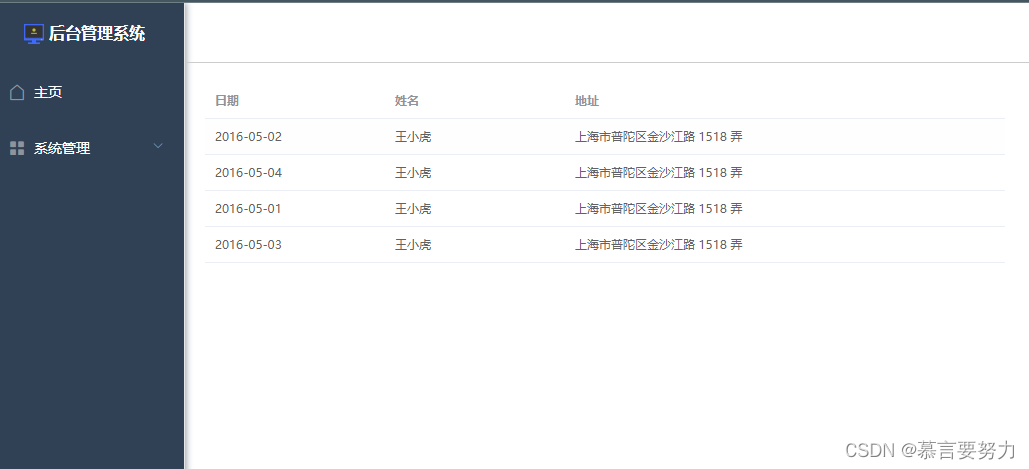Click the 地址 column header

tap(587, 101)
